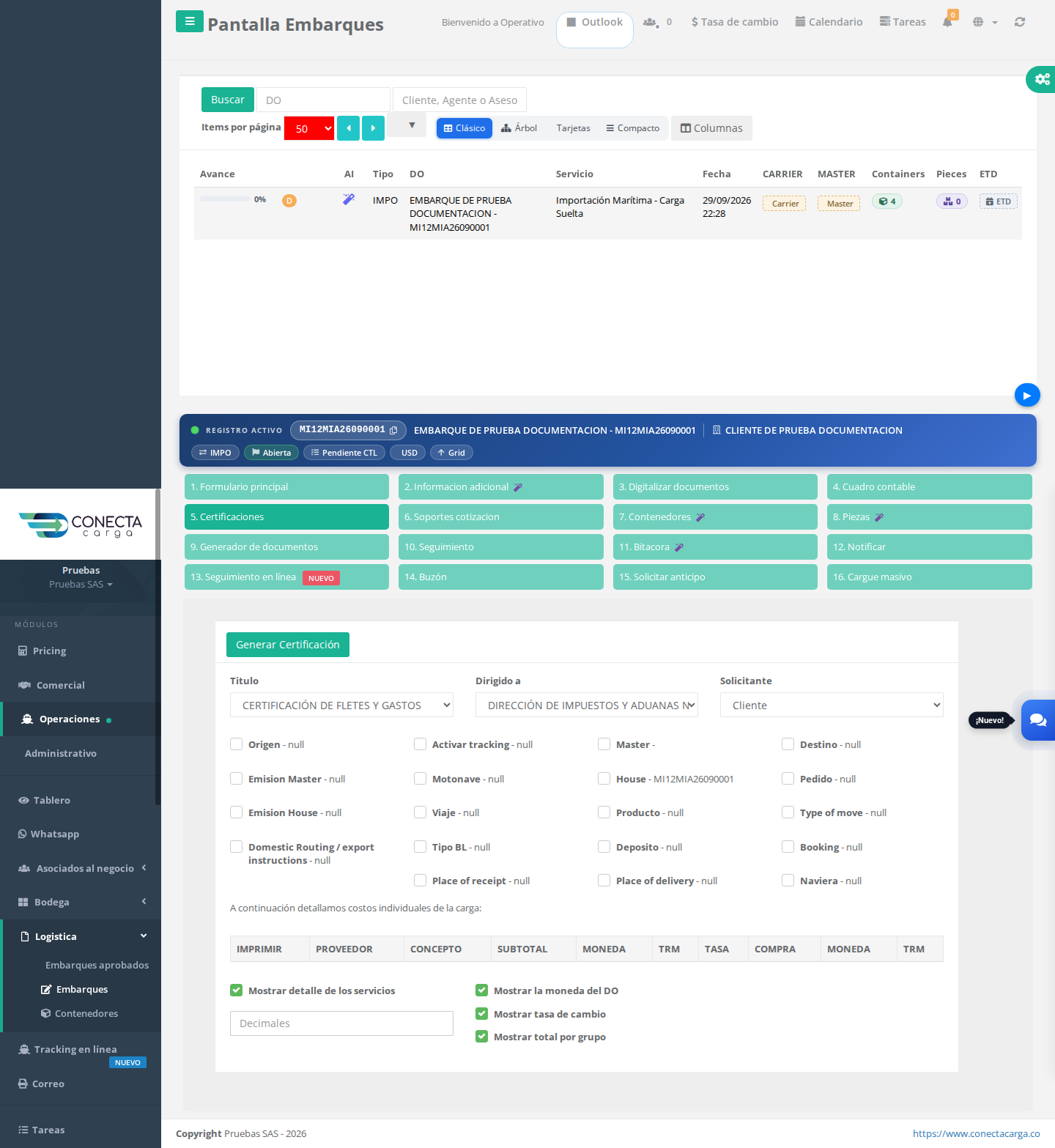Image resolution: width=1055 pixels, height=1148 pixels.
Task: Open the Dirigido a dropdown
Action: (x=587, y=705)
